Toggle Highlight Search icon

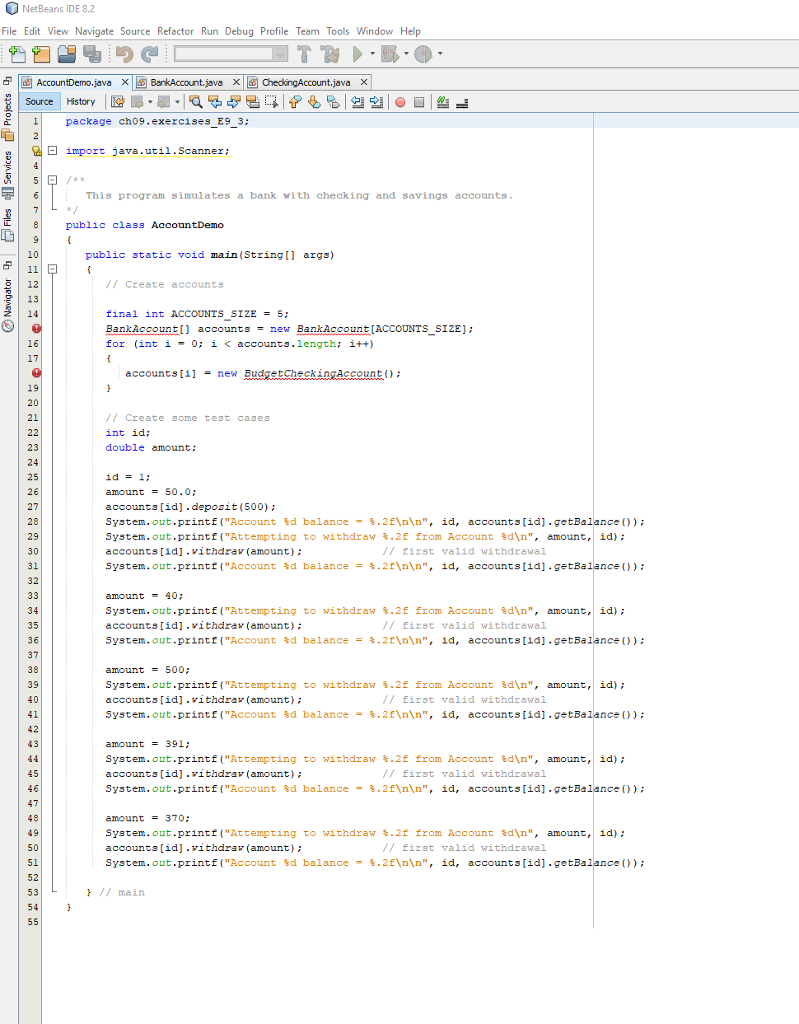(x=252, y=102)
